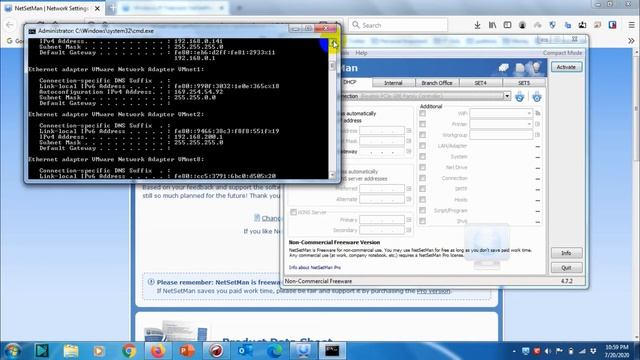Show more bookmarks chevron in Firefox
This screenshot has height=360, width=640.
(631, 41)
